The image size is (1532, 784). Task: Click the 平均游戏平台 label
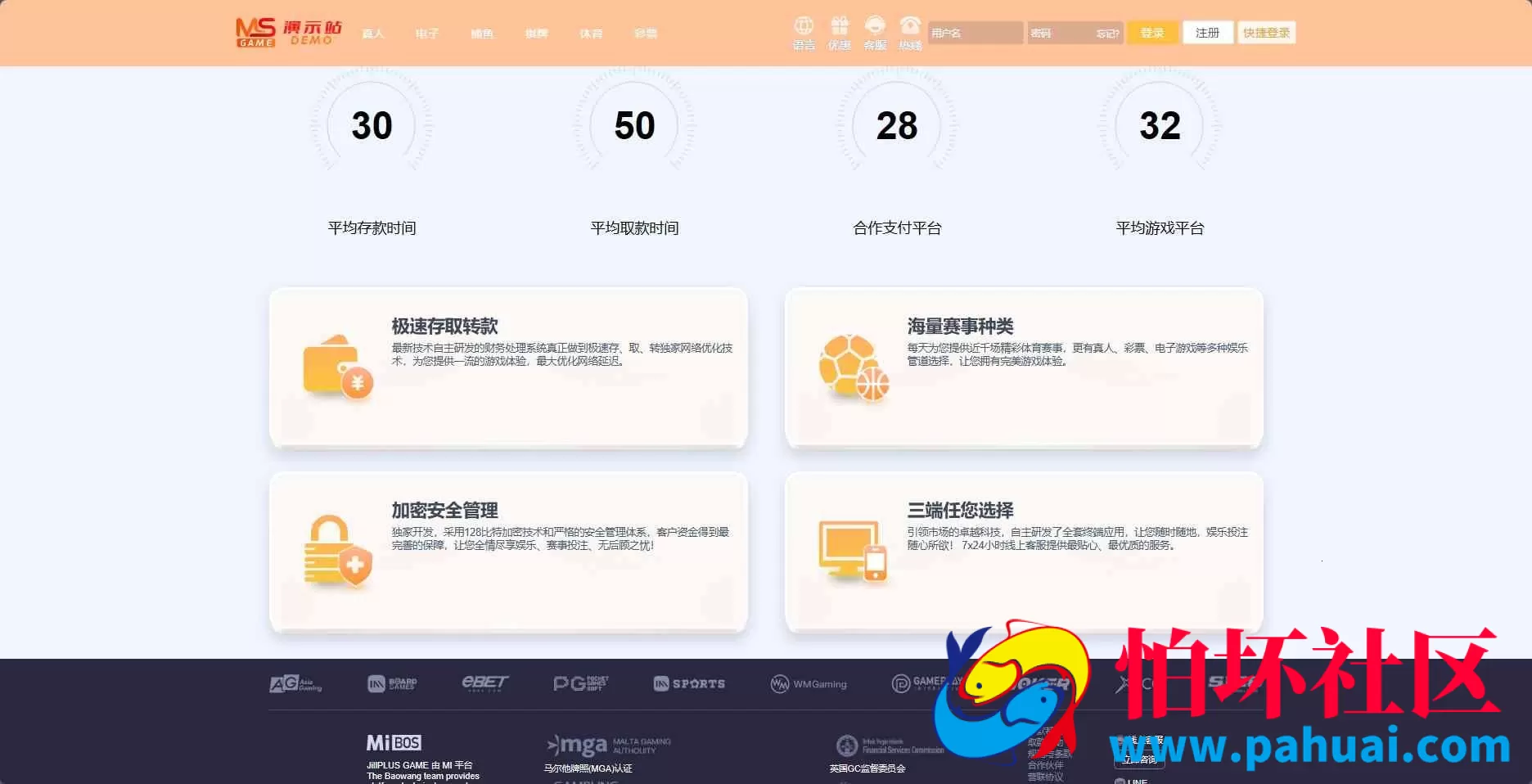pyautogui.click(x=1160, y=228)
